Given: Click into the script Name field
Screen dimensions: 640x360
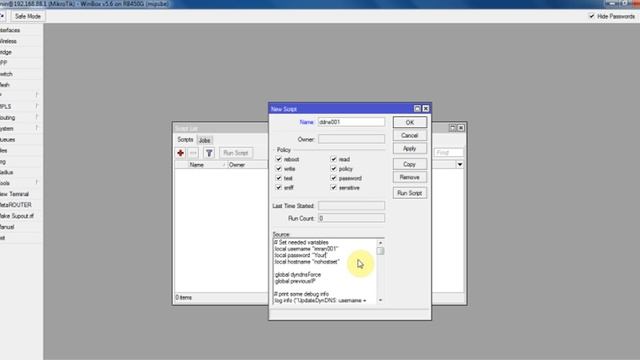Looking at the screenshot, I should (x=351, y=122).
